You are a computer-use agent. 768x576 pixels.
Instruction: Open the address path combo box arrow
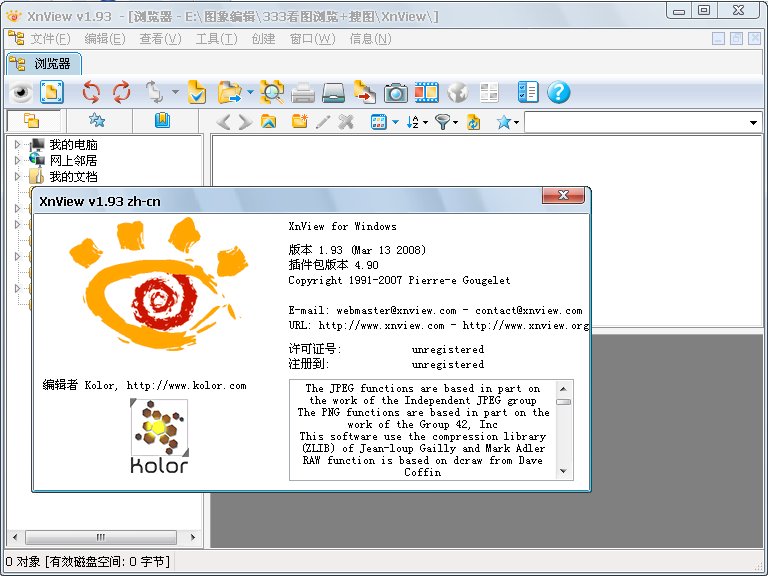pos(753,122)
